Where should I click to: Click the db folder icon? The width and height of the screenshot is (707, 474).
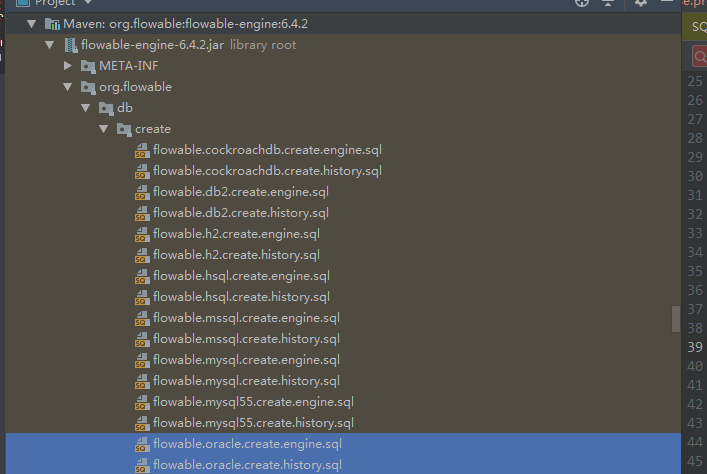[106, 109]
